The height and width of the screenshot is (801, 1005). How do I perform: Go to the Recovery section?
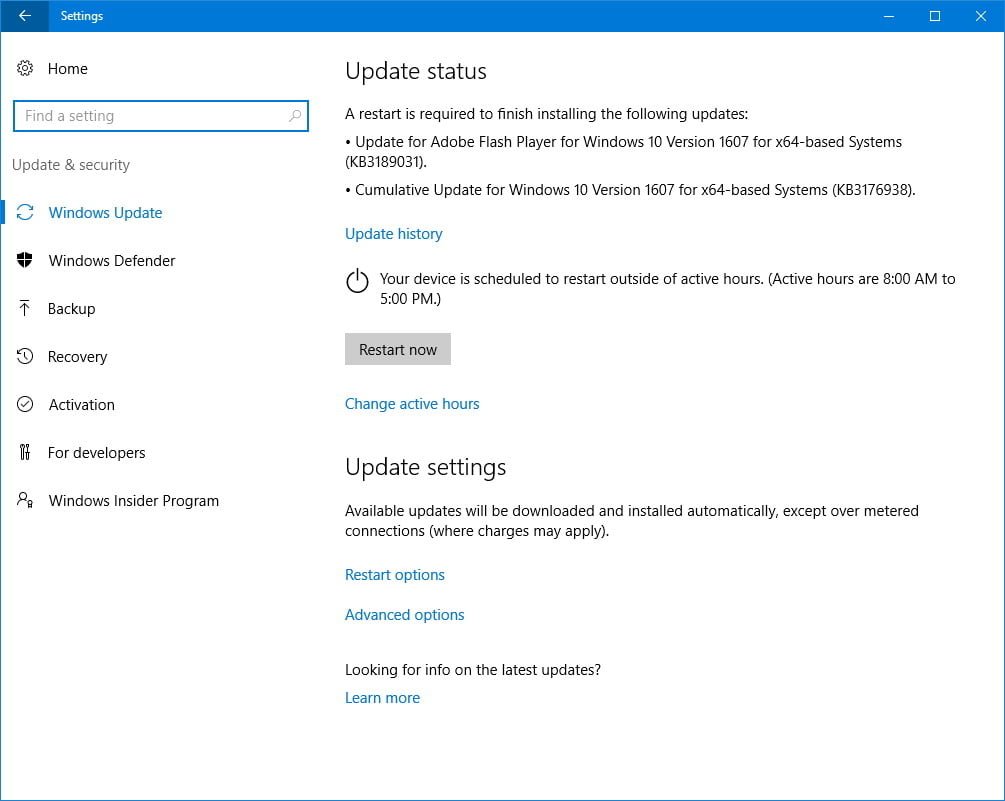[x=77, y=357]
